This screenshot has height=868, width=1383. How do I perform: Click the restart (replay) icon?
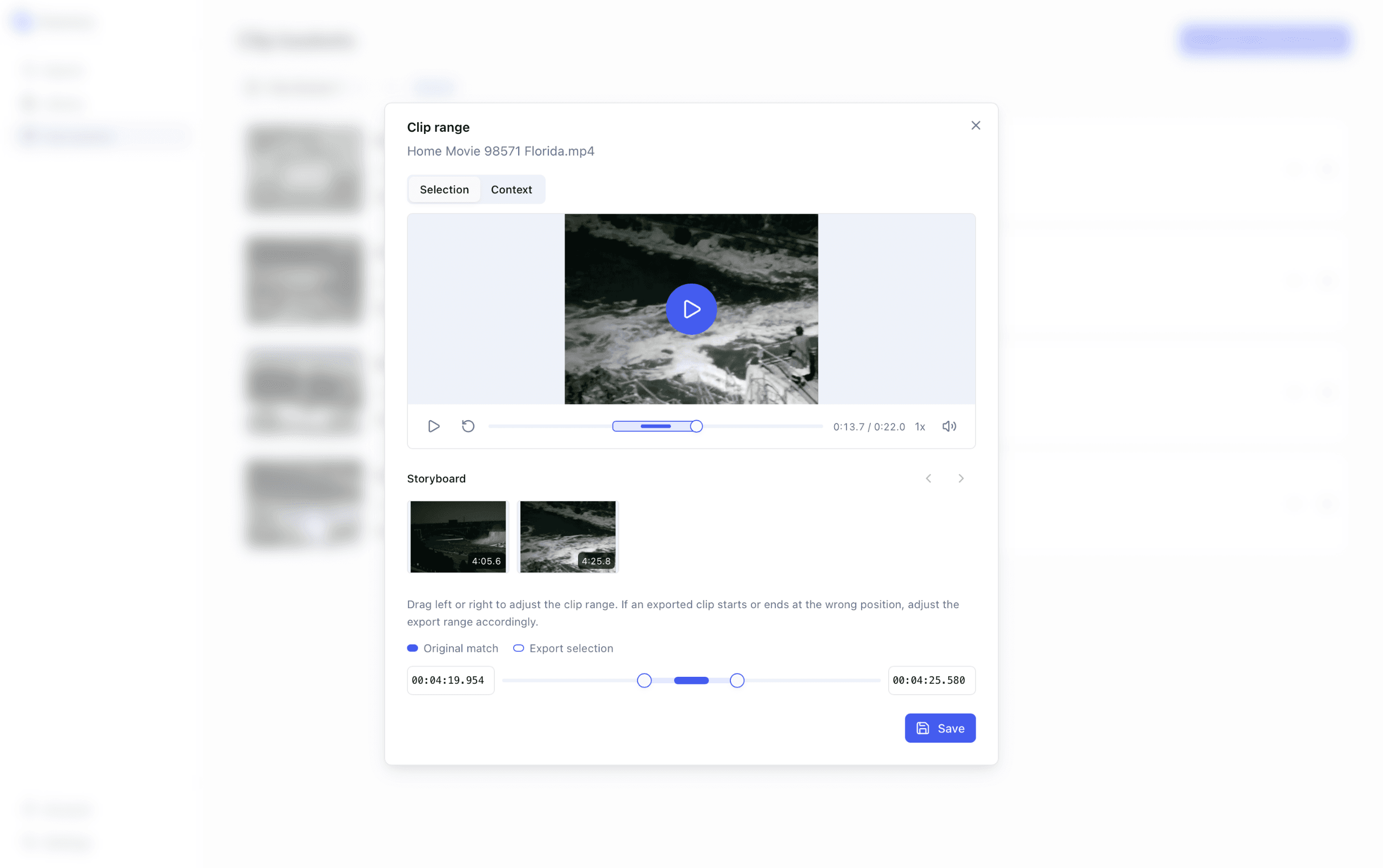(x=468, y=426)
